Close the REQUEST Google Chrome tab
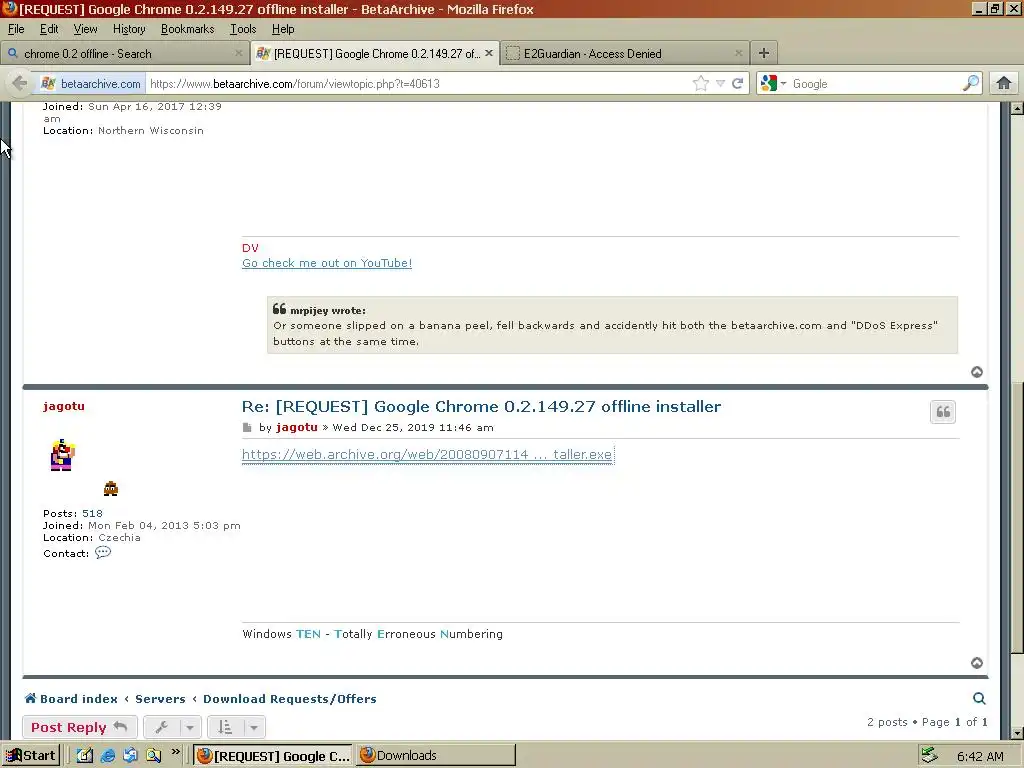Screen dimensions: 1024x768 pos(488,53)
